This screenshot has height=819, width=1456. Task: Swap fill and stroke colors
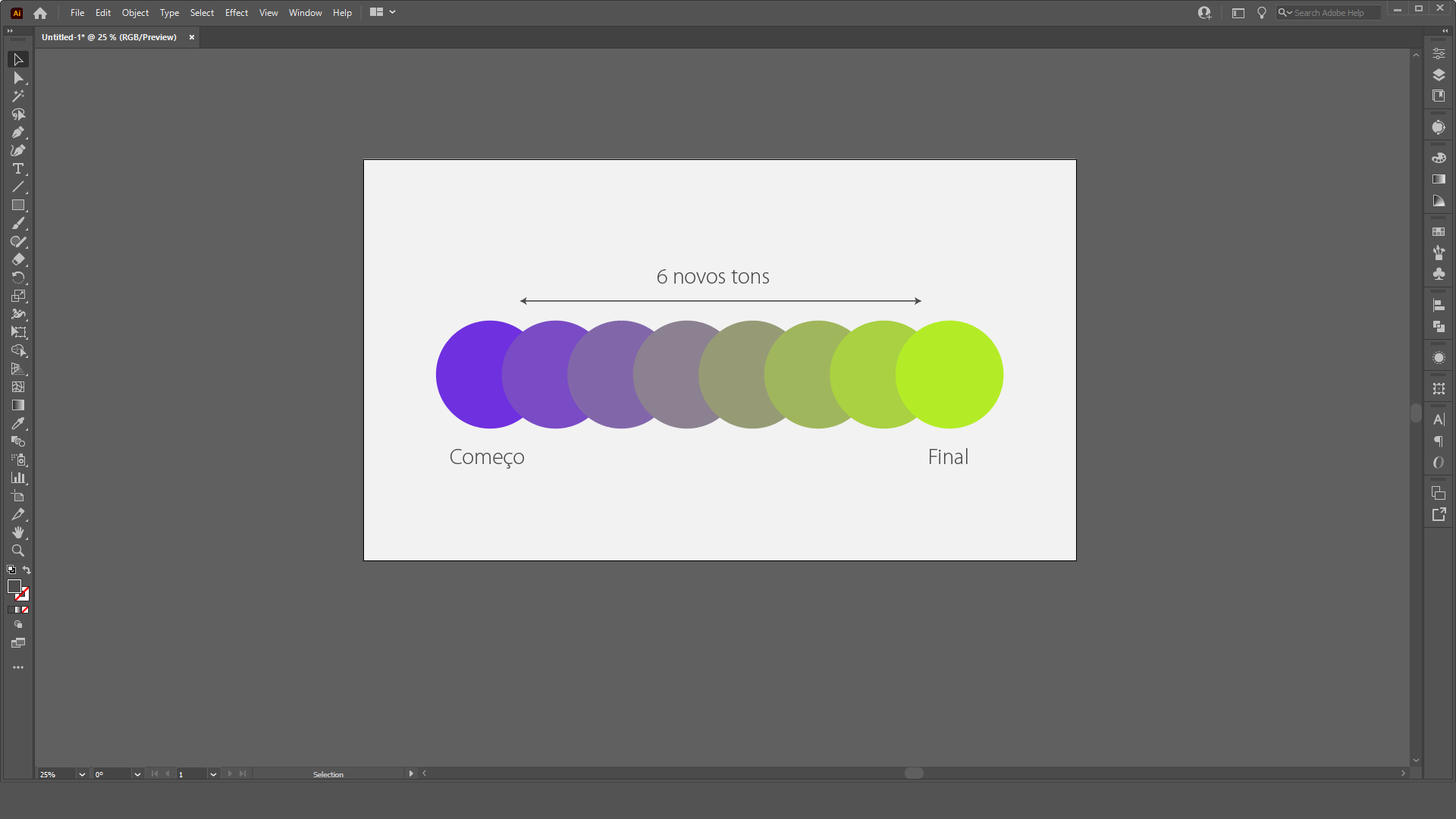coord(27,570)
